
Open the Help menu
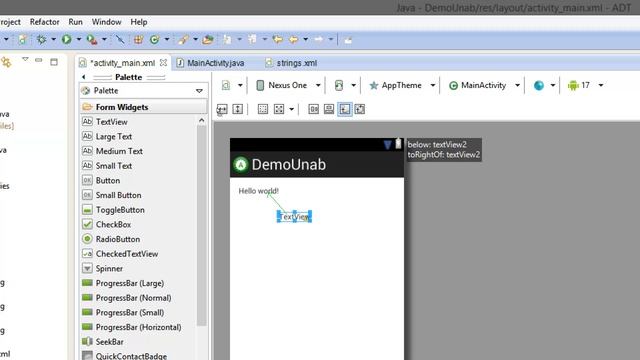(139, 22)
